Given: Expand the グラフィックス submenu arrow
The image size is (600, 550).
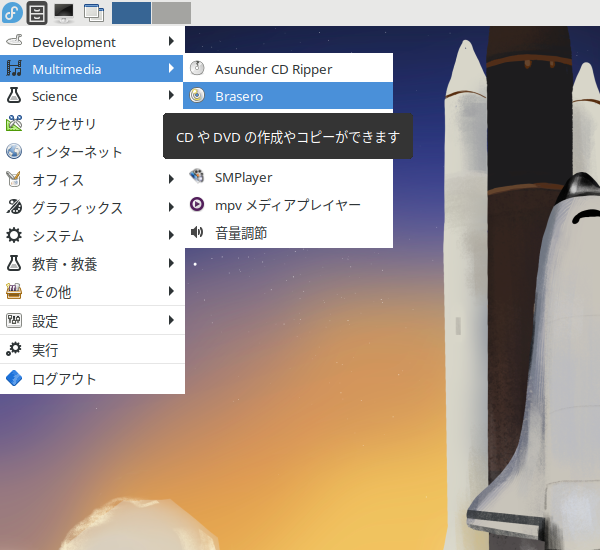Looking at the screenshot, I should click(x=171, y=207).
